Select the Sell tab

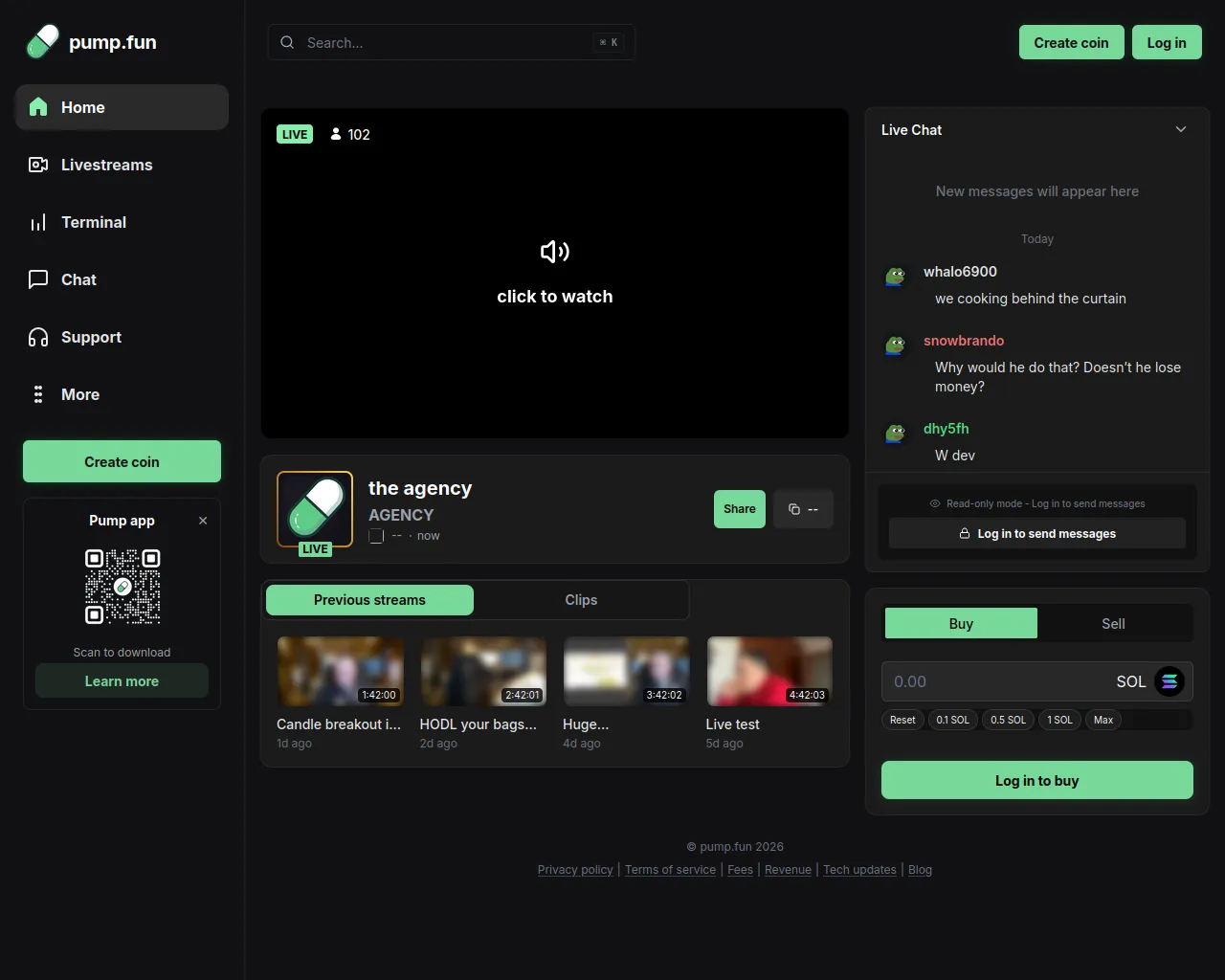click(x=1113, y=623)
